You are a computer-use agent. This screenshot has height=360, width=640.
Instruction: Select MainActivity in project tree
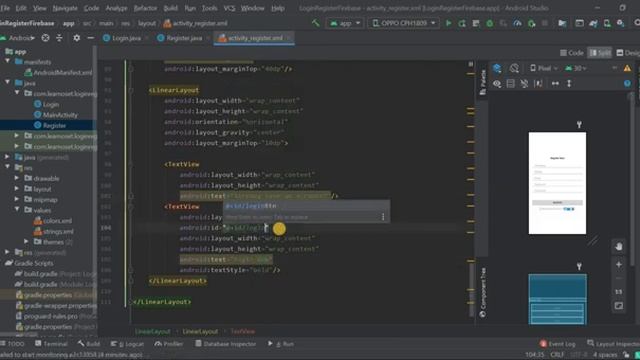tap(56, 115)
